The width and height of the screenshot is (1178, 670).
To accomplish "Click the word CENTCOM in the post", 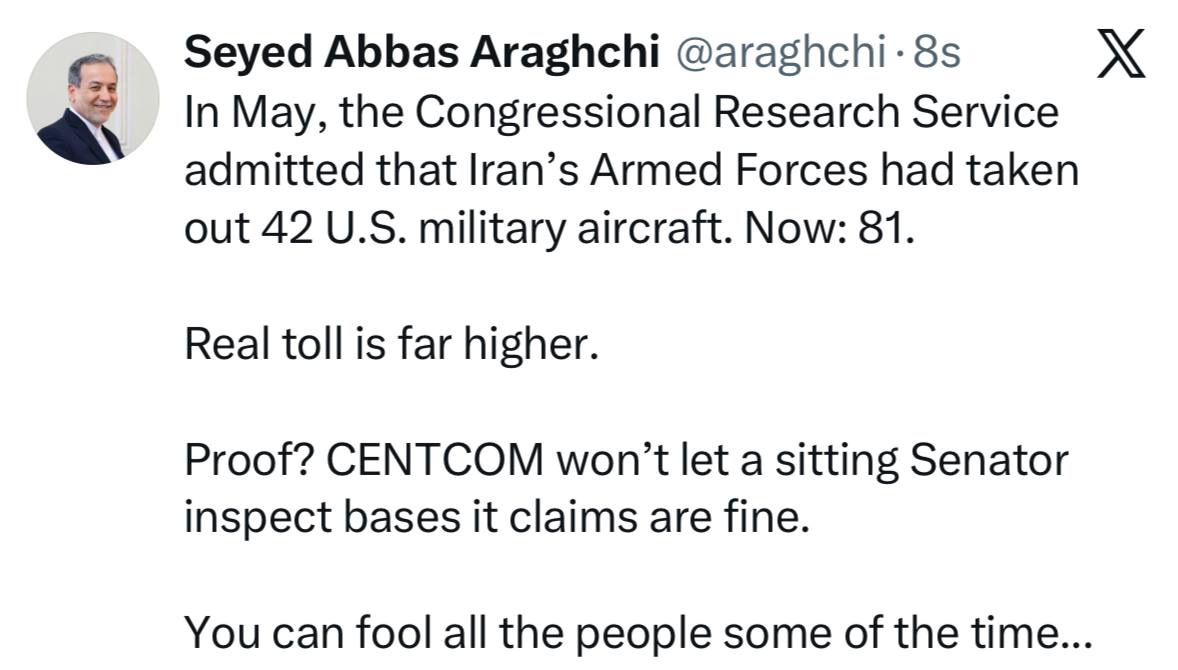I will [x=434, y=460].
